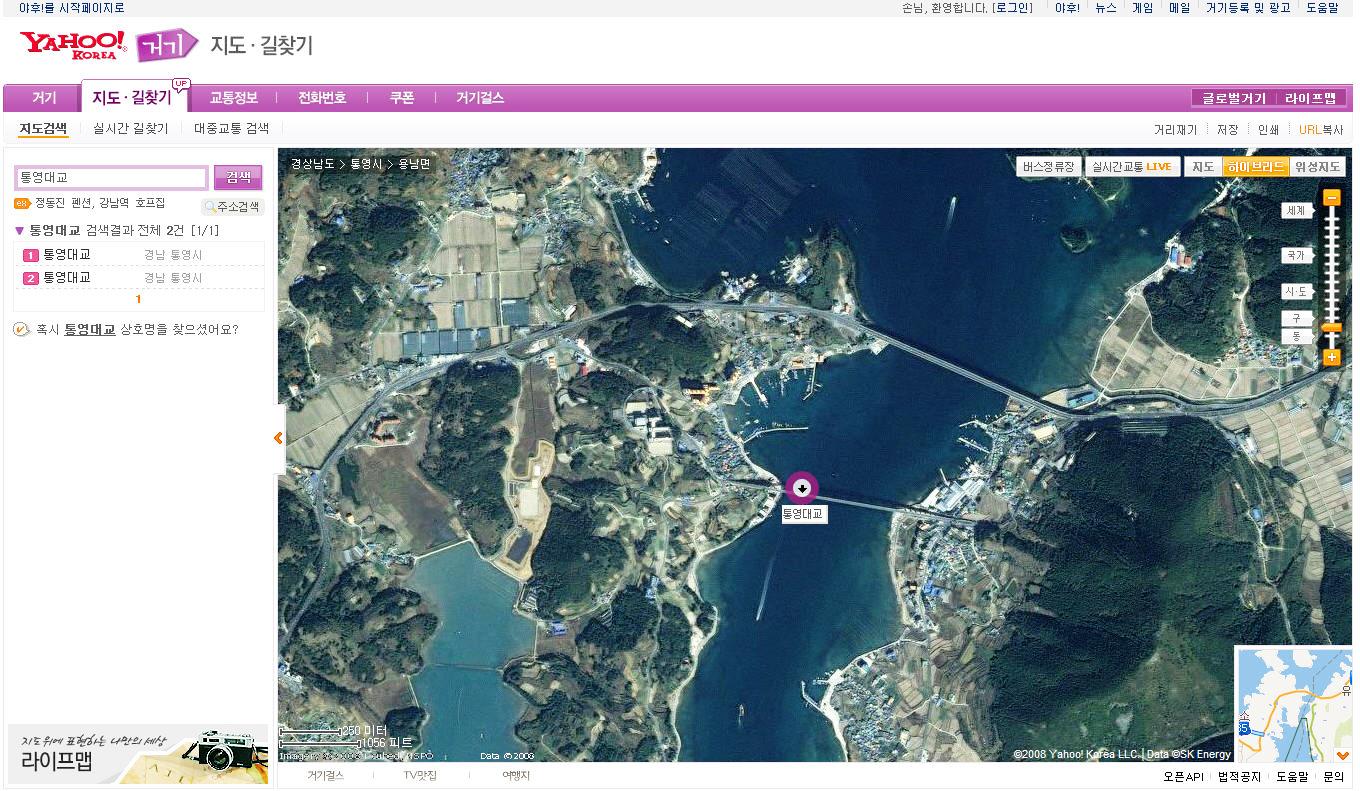Image resolution: width=1360 pixels, height=791 pixels.
Task: Click the 거리재기 distance tool
Action: click(x=1175, y=130)
